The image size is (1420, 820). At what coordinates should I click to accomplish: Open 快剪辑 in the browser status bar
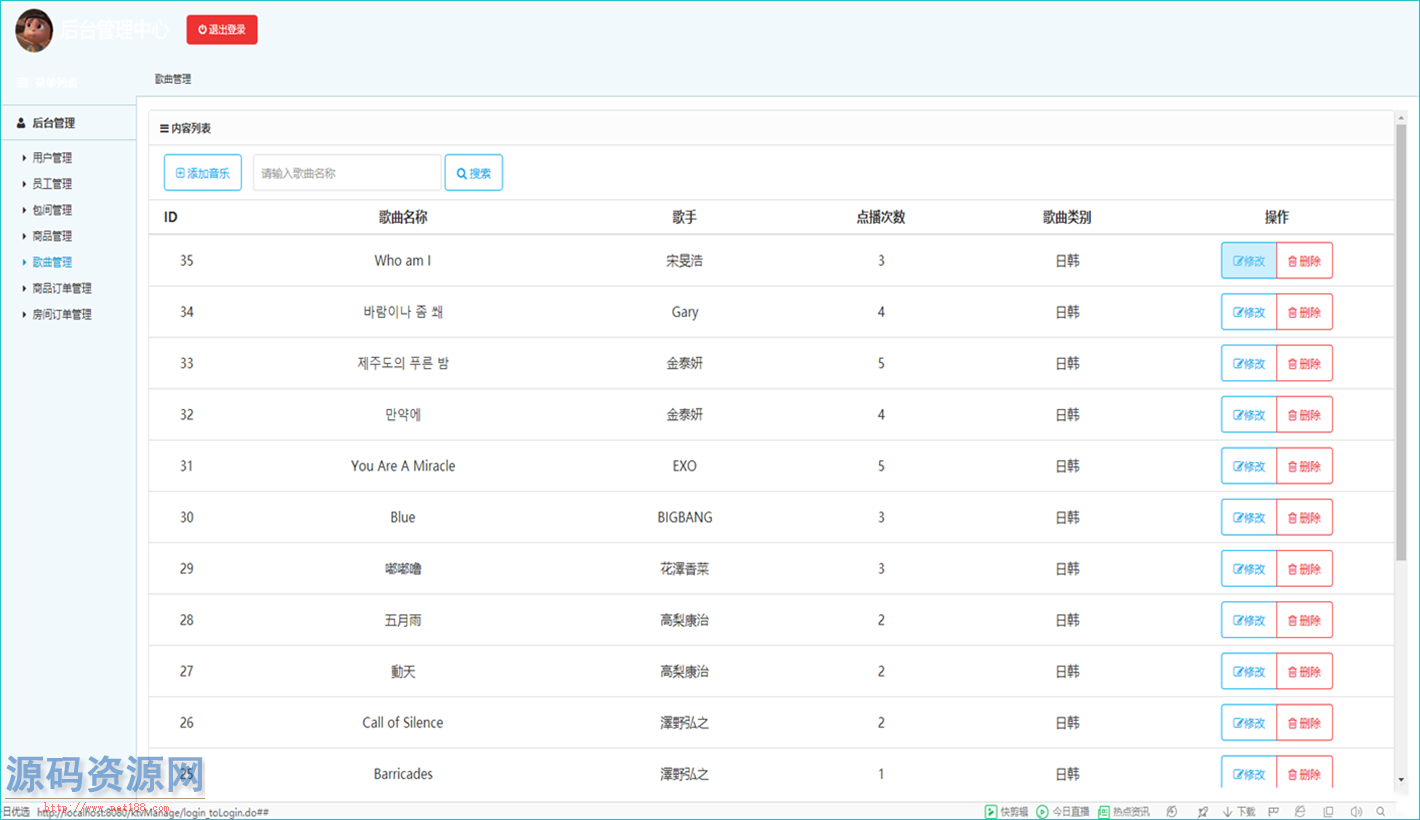(x=1006, y=812)
